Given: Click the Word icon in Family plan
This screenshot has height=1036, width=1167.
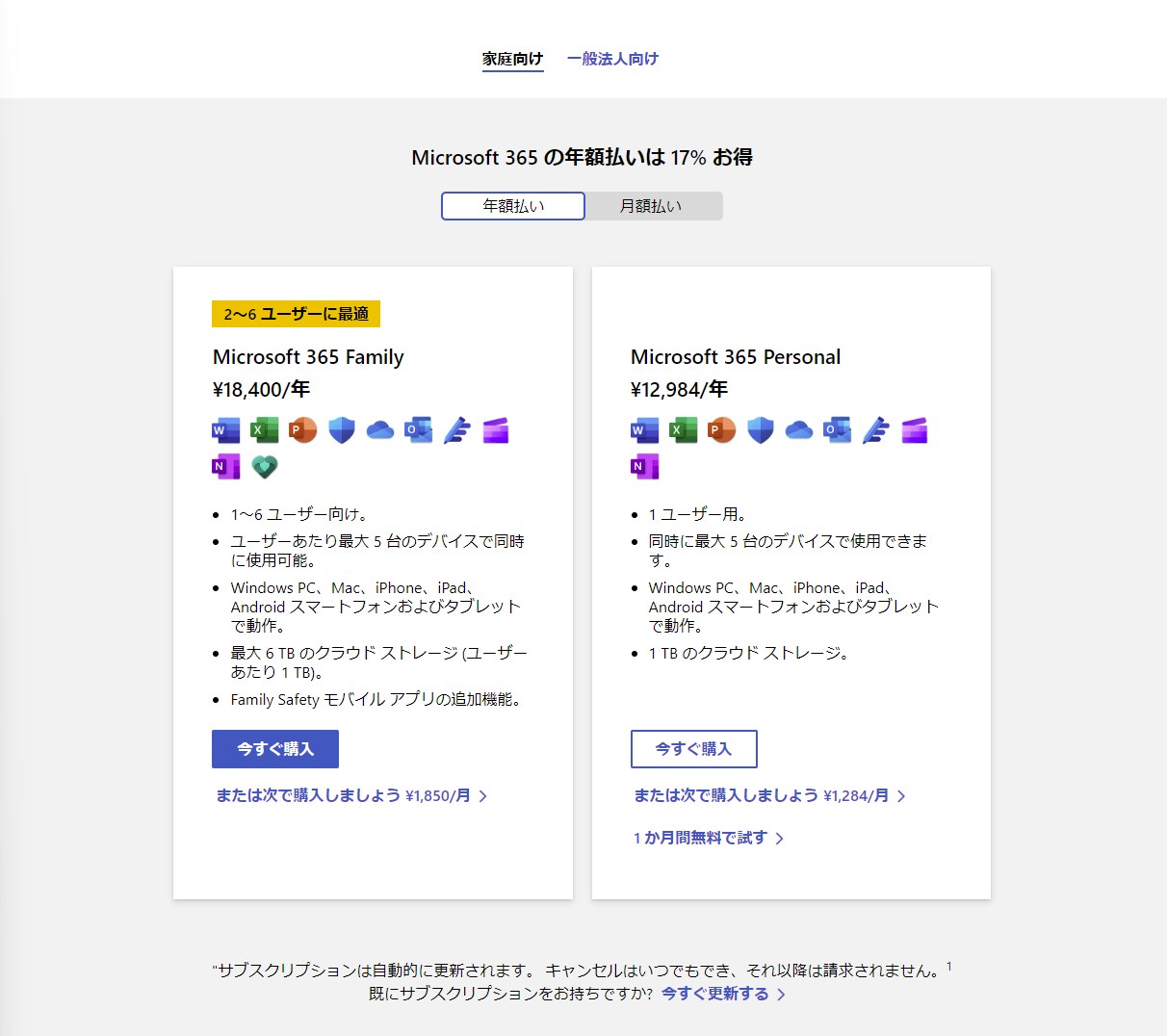Looking at the screenshot, I should point(226,430).
